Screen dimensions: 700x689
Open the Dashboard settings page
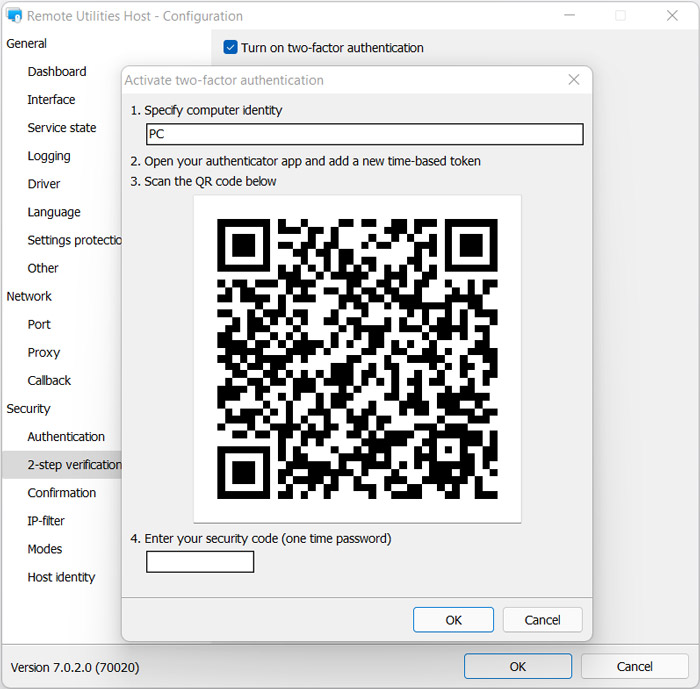click(57, 71)
